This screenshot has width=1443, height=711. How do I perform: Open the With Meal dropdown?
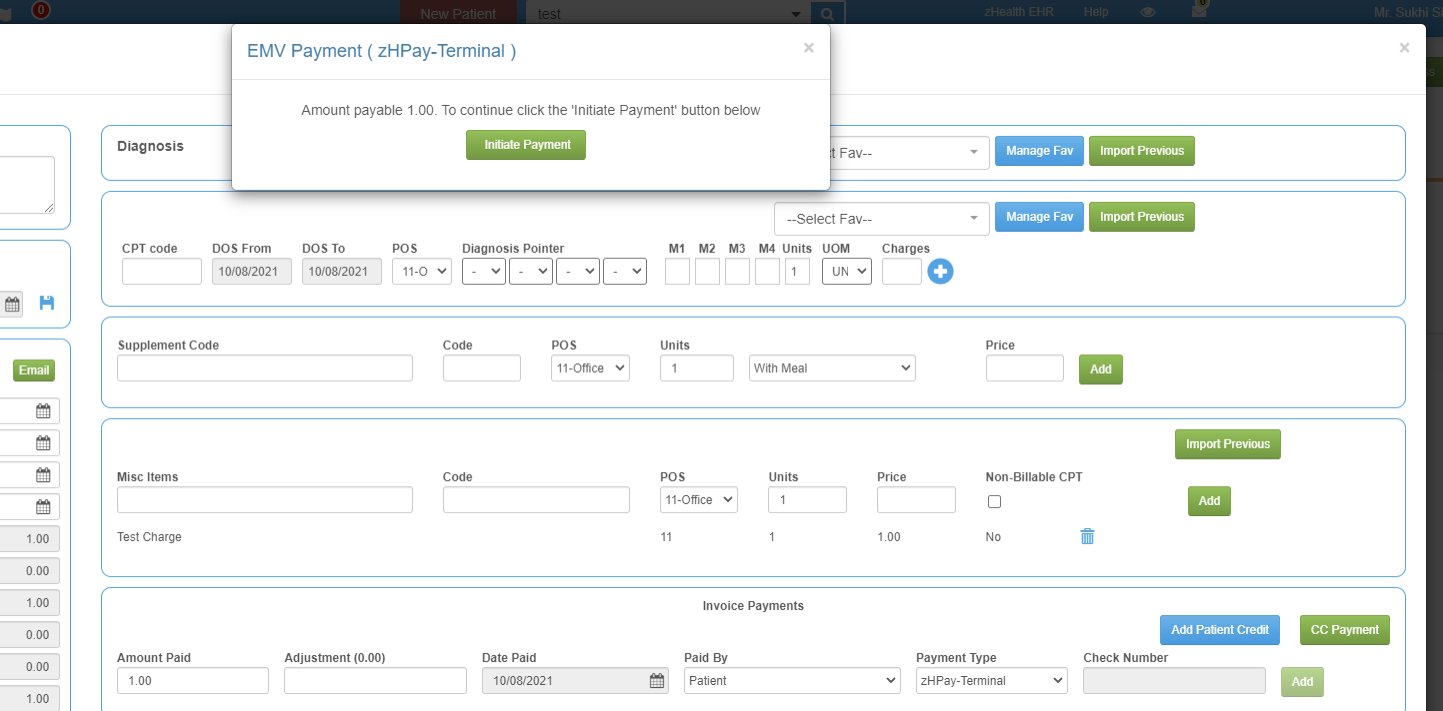pyautogui.click(x=832, y=368)
